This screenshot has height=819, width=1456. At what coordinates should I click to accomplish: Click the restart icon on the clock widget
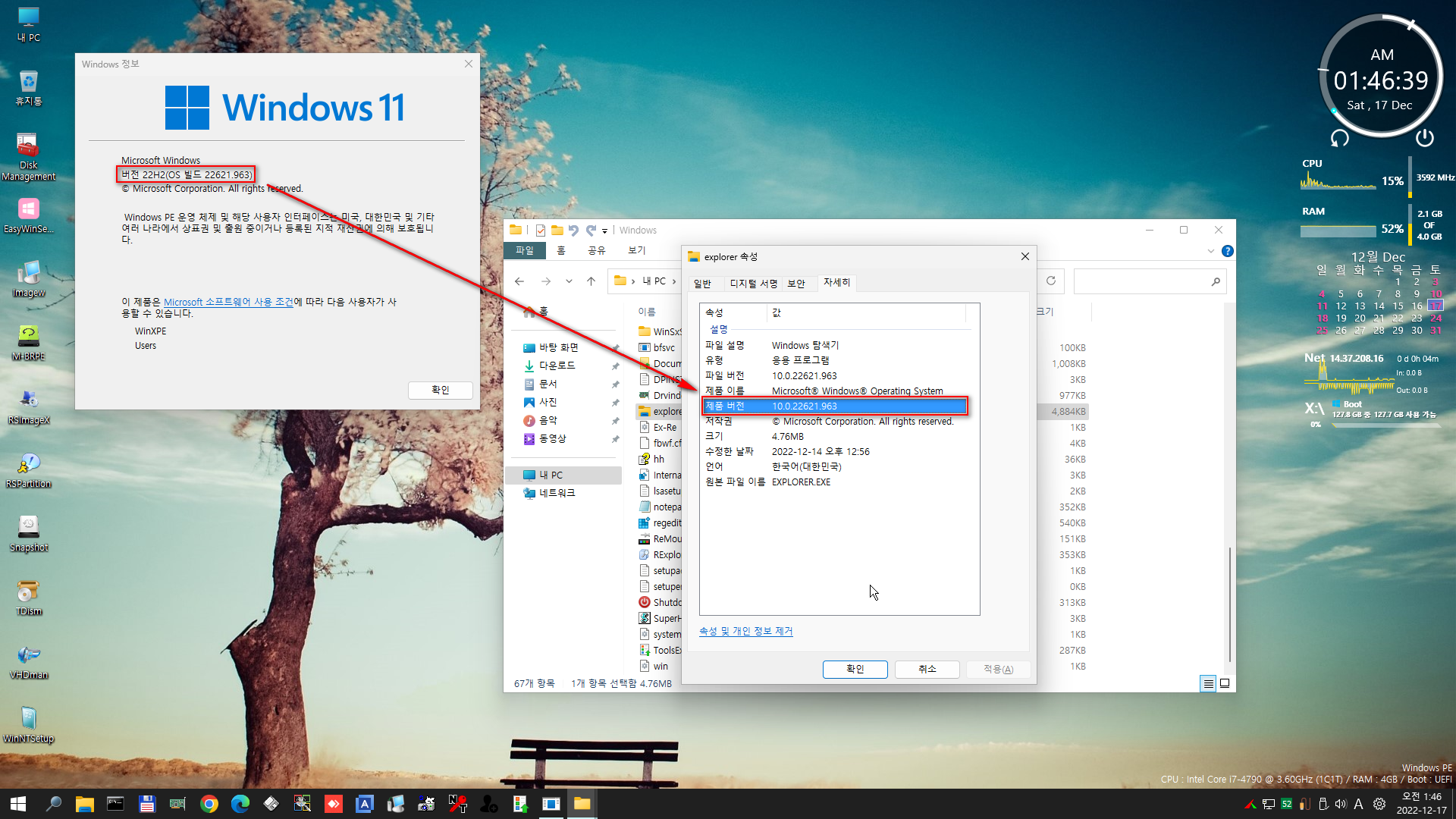click(1340, 138)
